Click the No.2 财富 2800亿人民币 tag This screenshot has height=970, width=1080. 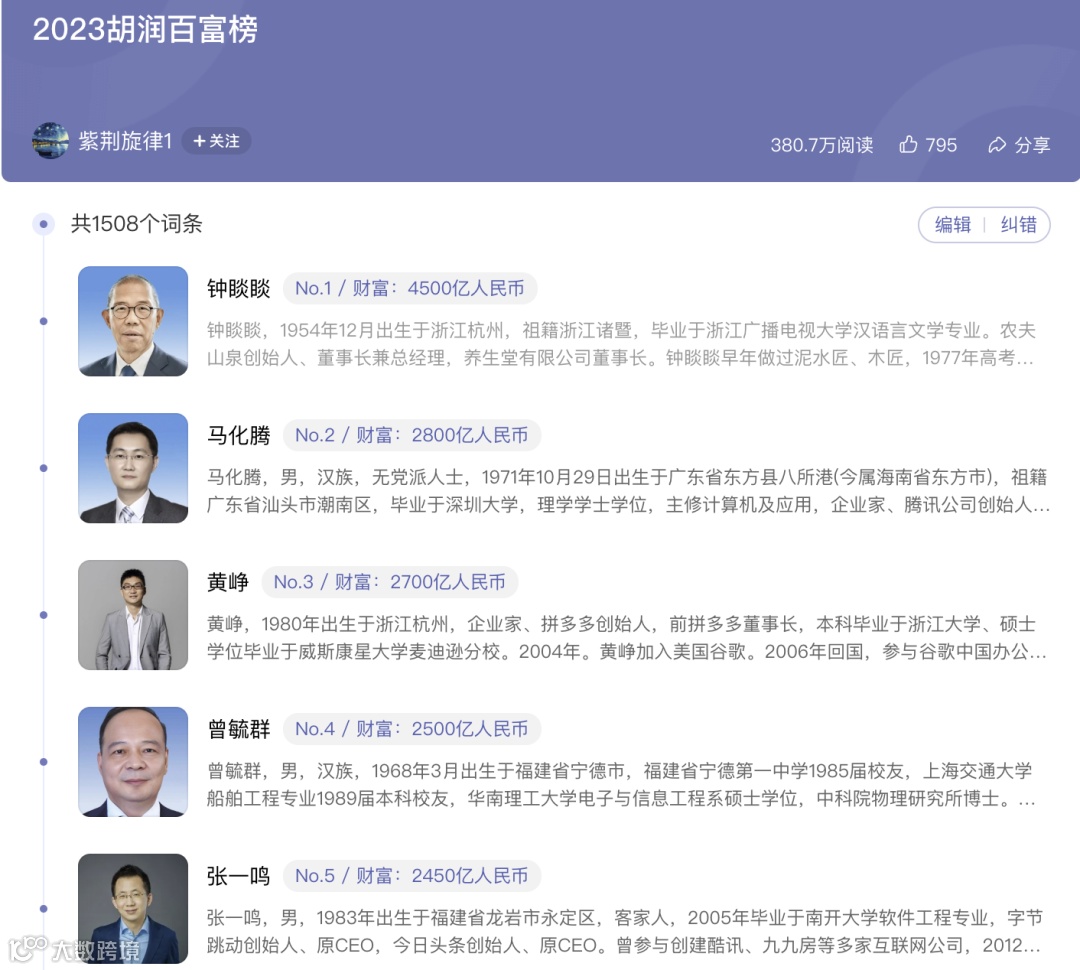[x=412, y=435]
